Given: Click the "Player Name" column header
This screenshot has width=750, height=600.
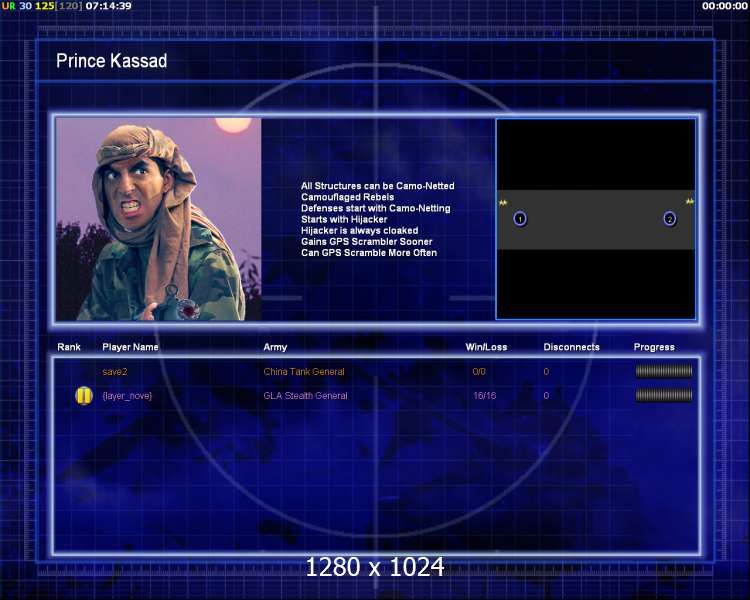Looking at the screenshot, I should click(130, 347).
